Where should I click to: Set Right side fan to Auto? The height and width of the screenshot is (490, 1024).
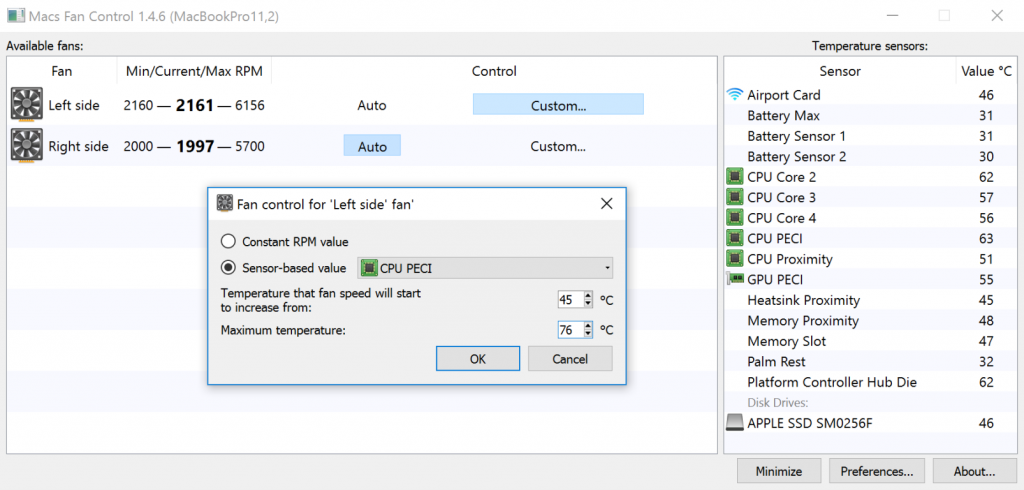click(x=372, y=146)
